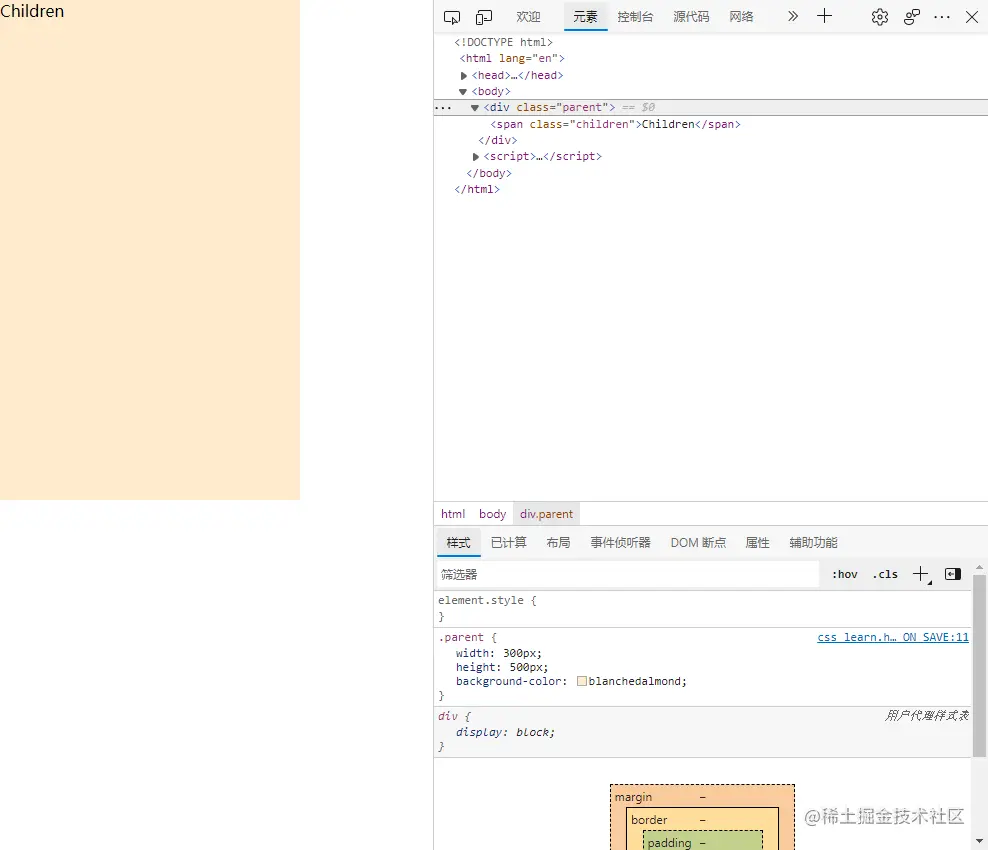Screen dimensions: 988x850
Task: Toggle .cls class editor button
Action: (x=885, y=574)
